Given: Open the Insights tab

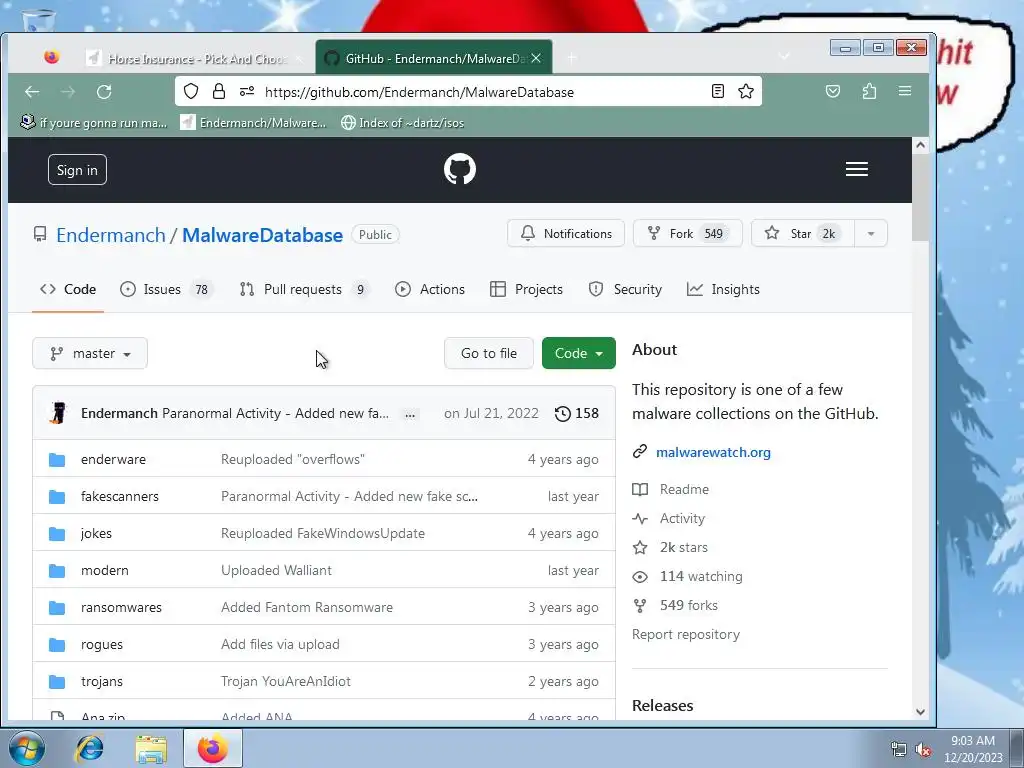Looking at the screenshot, I should [x=723, y=289].
